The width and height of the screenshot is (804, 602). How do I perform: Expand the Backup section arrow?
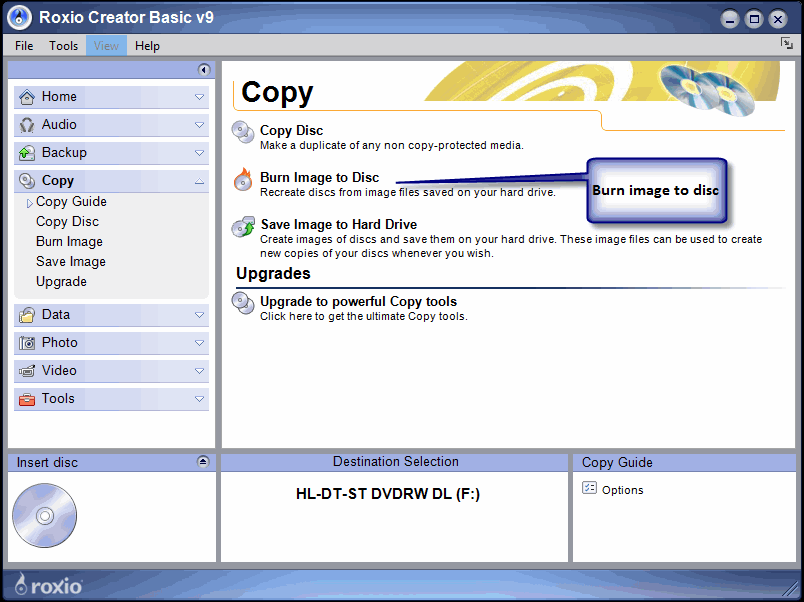[x=199, y=153]
